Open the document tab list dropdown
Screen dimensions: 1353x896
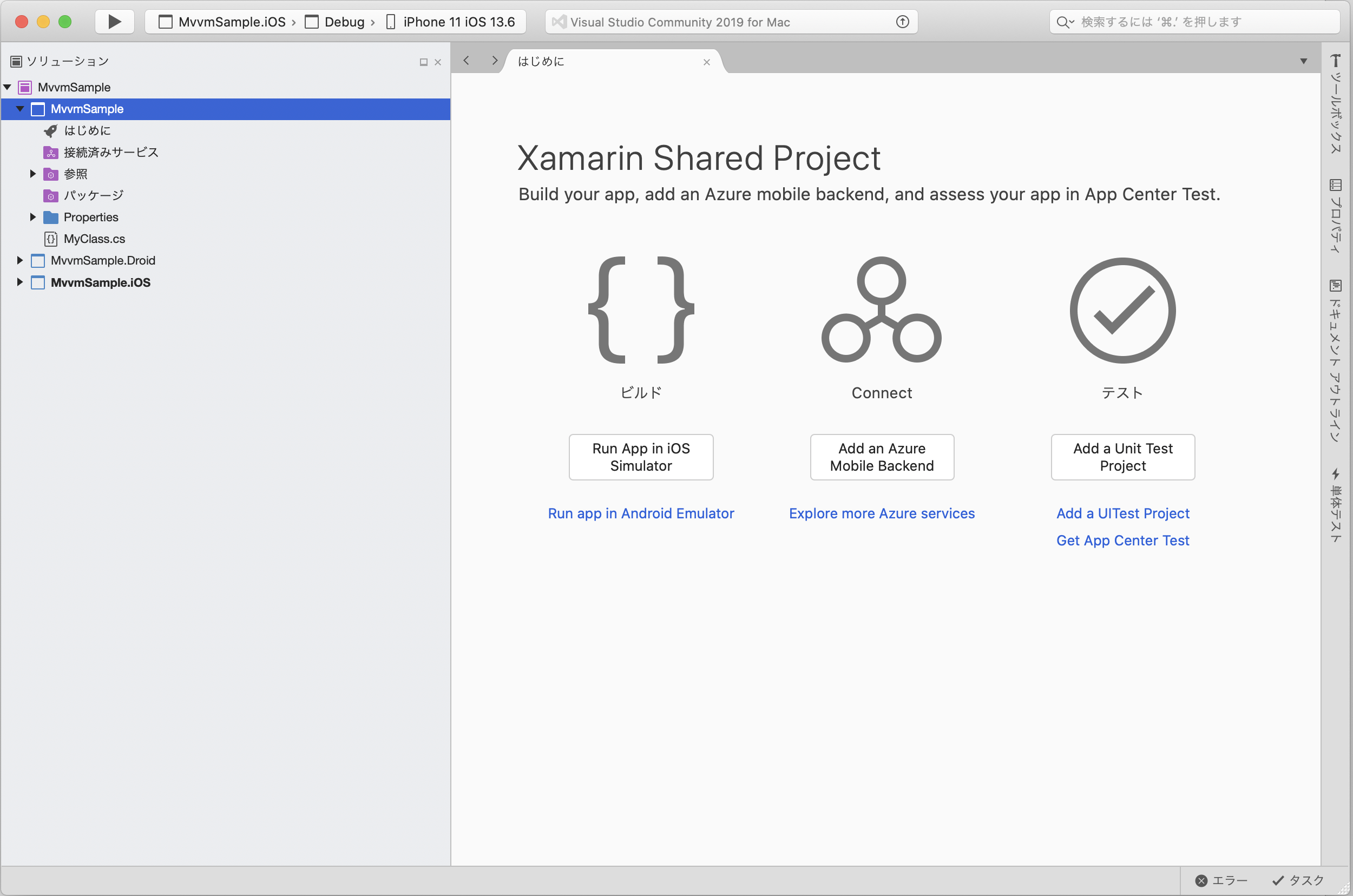point(1303,61)
